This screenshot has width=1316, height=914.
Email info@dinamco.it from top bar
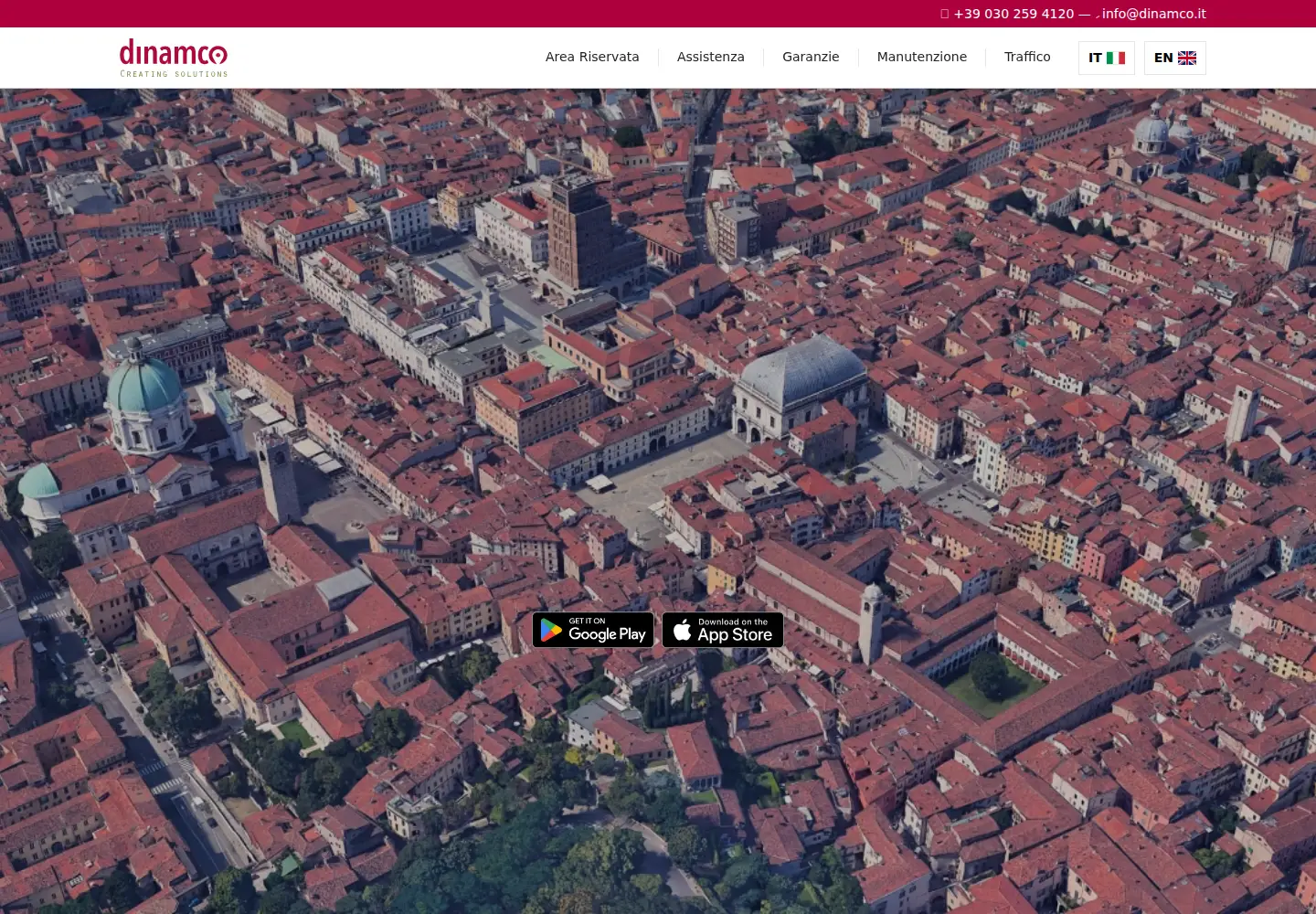(x=1153, y=14)
